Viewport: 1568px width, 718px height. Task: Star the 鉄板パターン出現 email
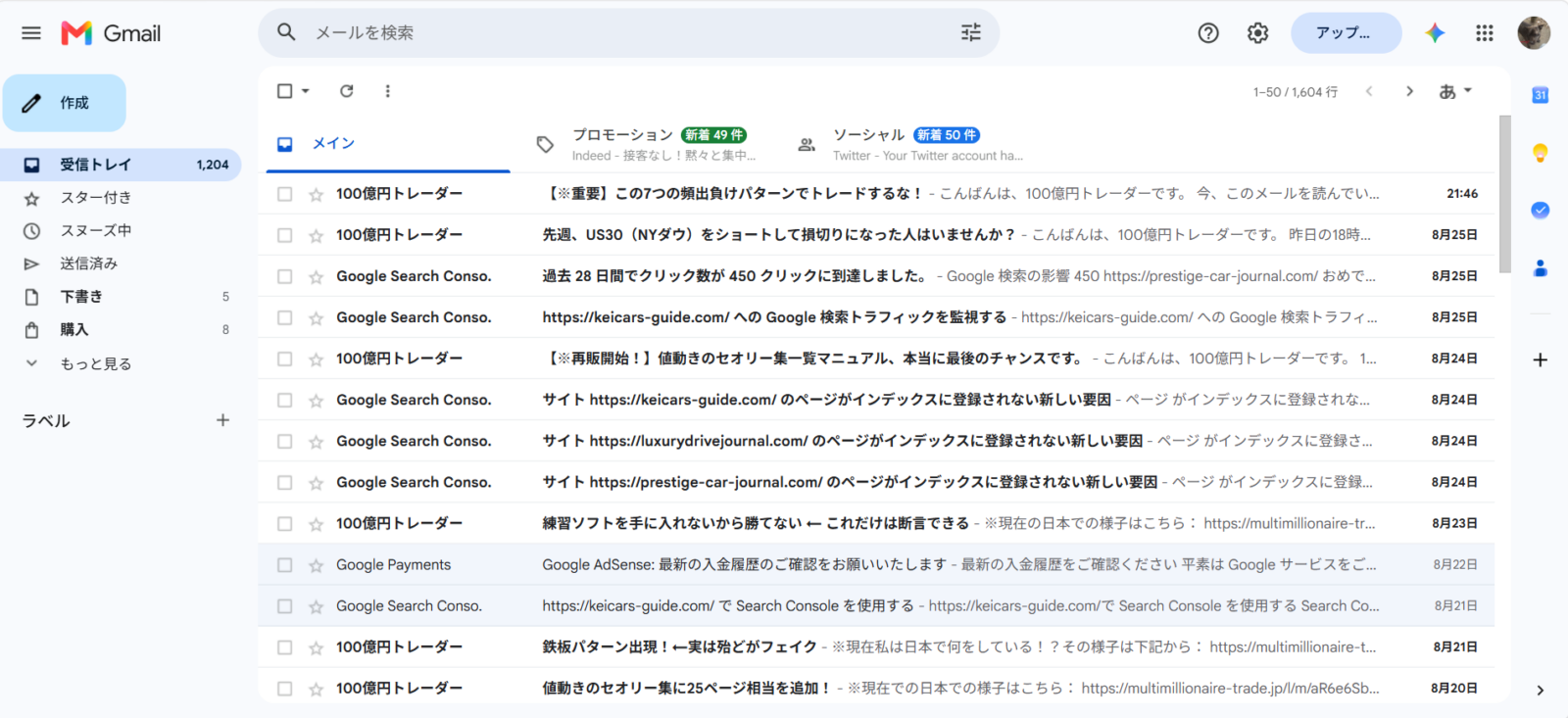pos(316,647)
